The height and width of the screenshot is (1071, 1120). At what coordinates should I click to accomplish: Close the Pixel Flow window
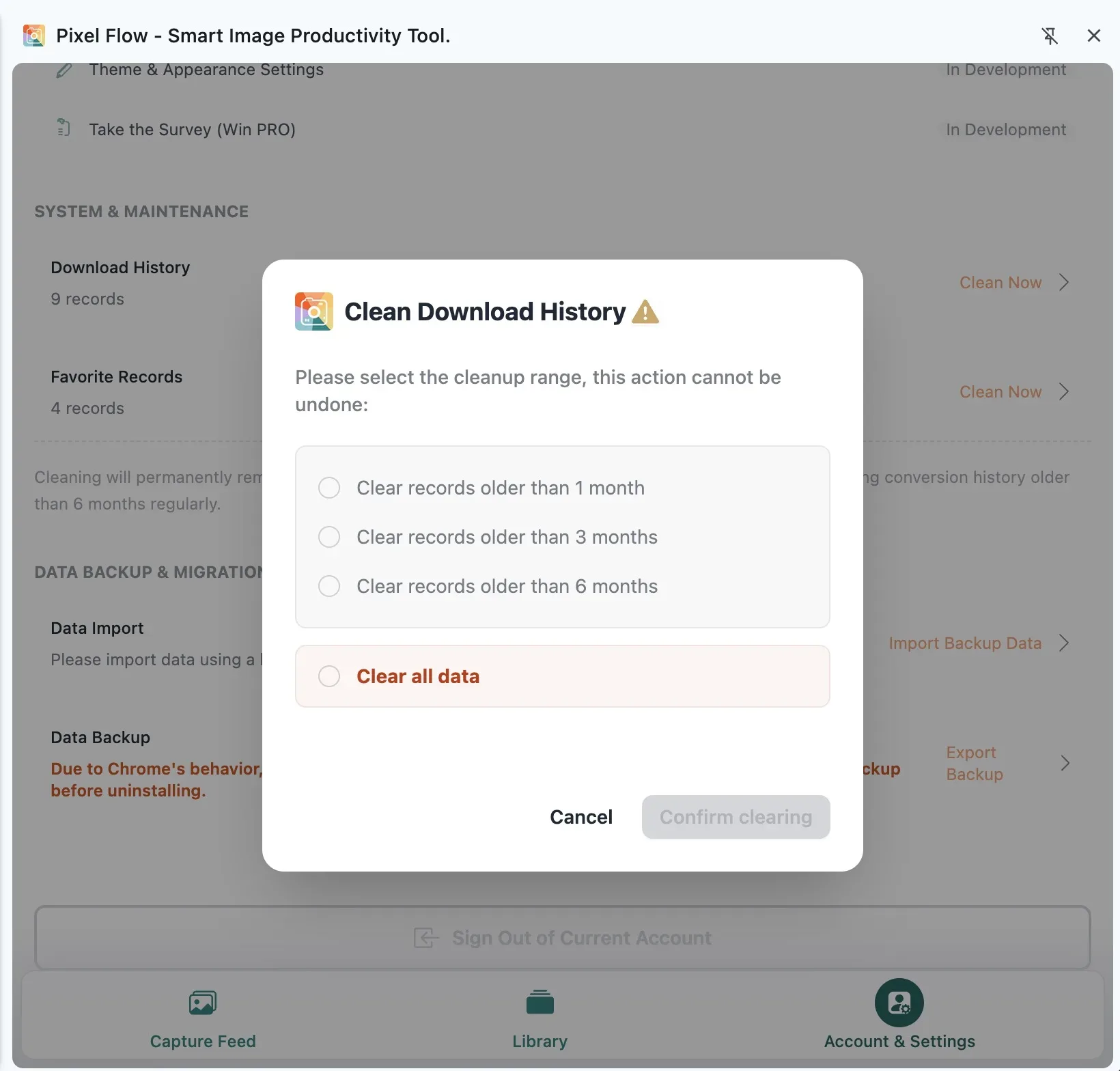click(1094, 36)
